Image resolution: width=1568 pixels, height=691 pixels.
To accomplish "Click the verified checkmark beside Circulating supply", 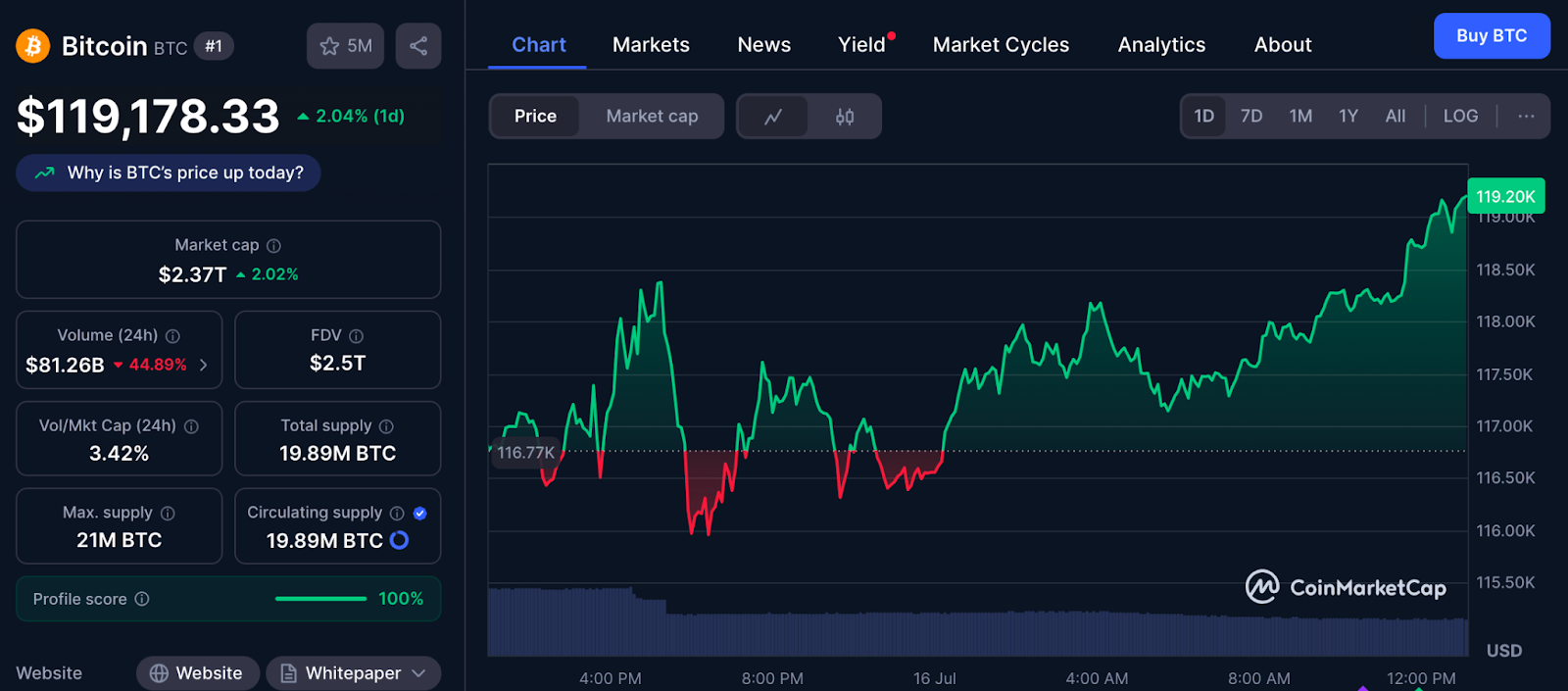I will coord(420,514).
